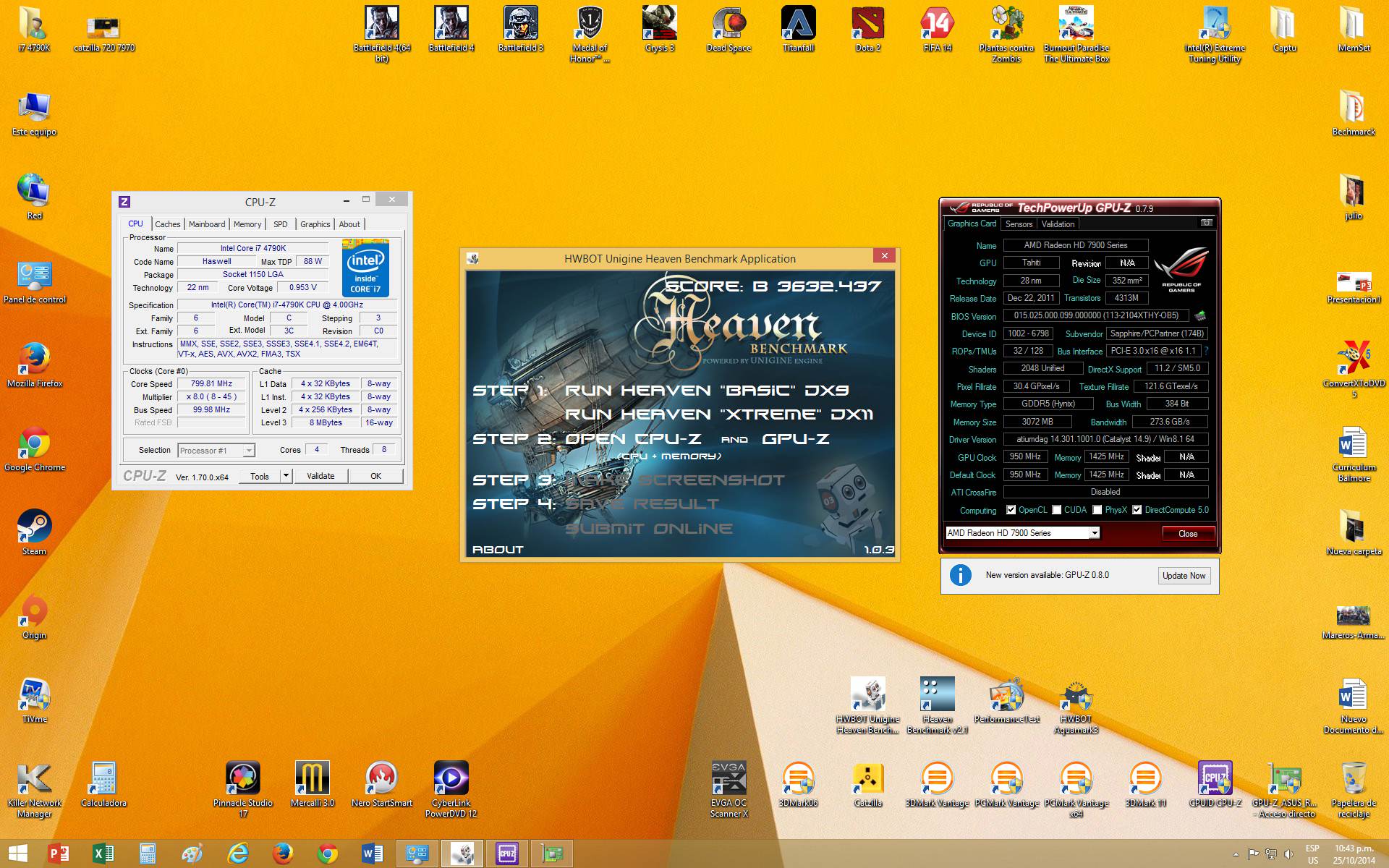Viewport: 1389px width, 868px height.
Task: Toggle the CUDA checkbox in GPU-Z
Action: pos(1057,510)
